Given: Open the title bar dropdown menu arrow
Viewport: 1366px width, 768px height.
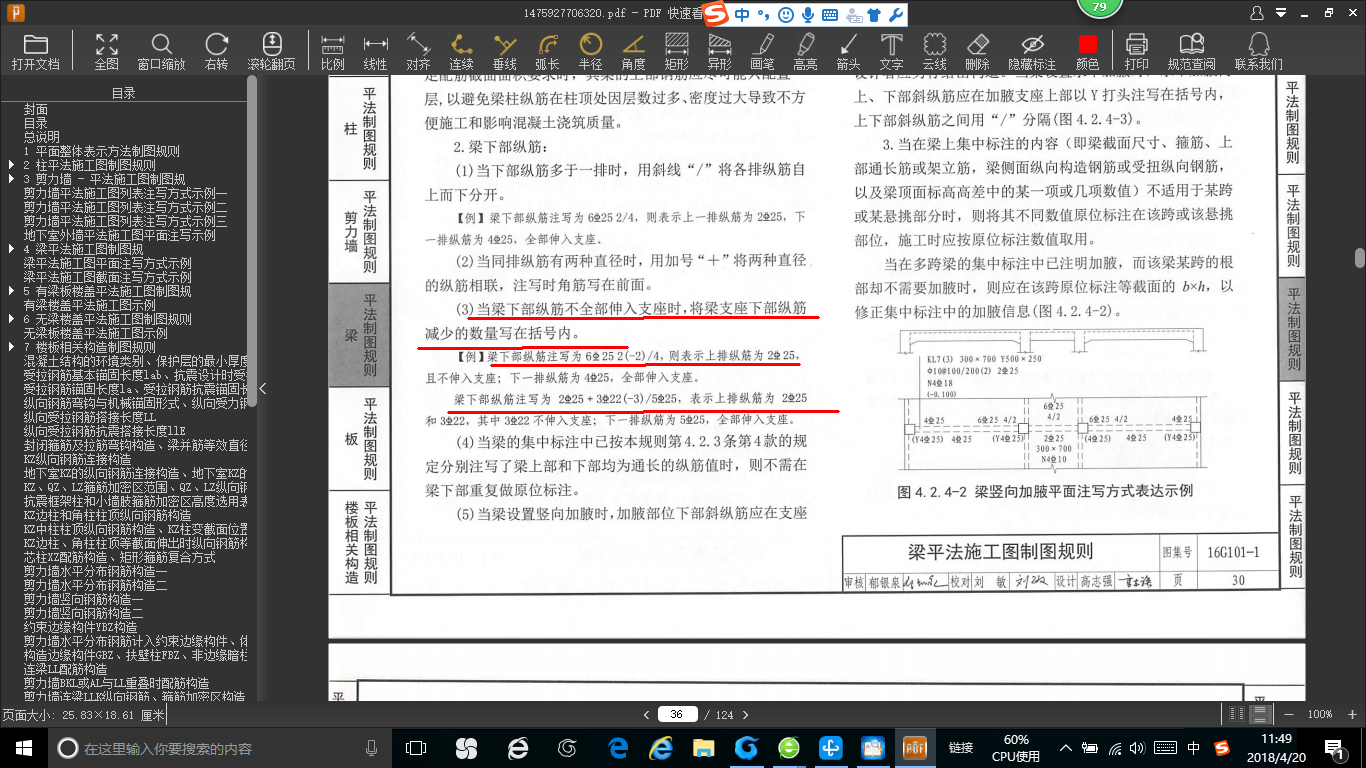Looking at the screenshot, I should click(1281, 14).
